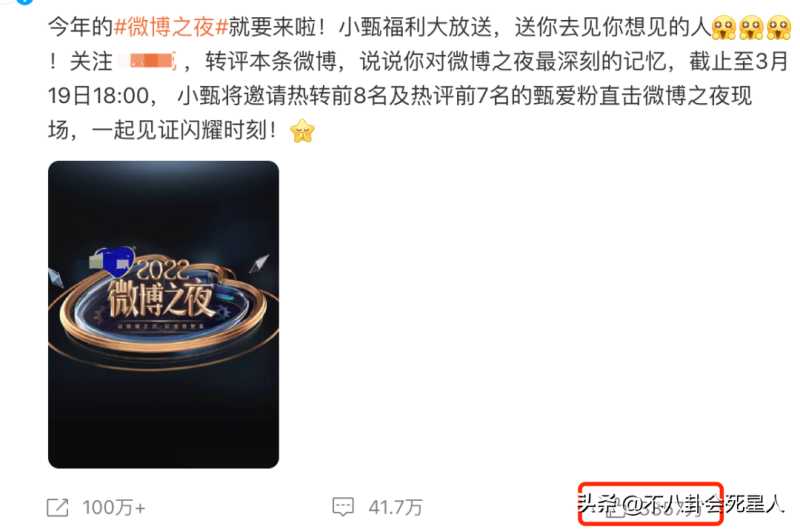Tap the comment speech bubble icon
Image resolution: width=800 pixels, height=529 pixels.
[343, 507]
